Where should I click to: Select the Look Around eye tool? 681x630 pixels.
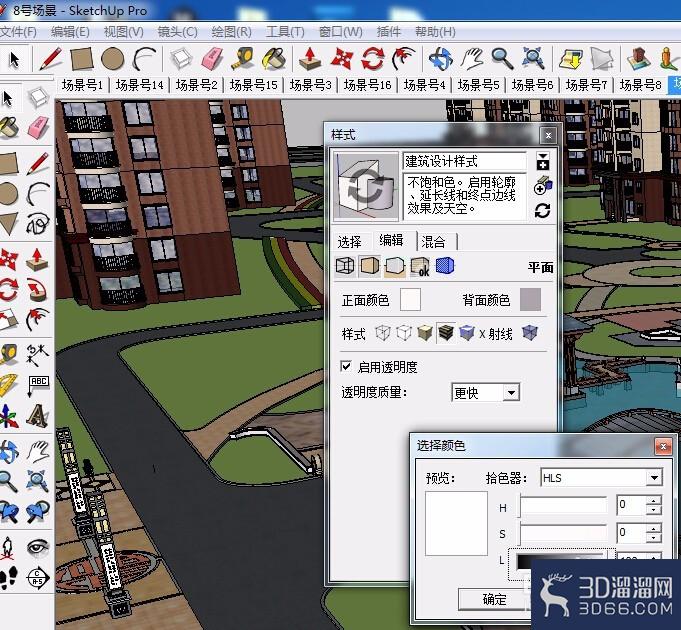coord(38,547)
